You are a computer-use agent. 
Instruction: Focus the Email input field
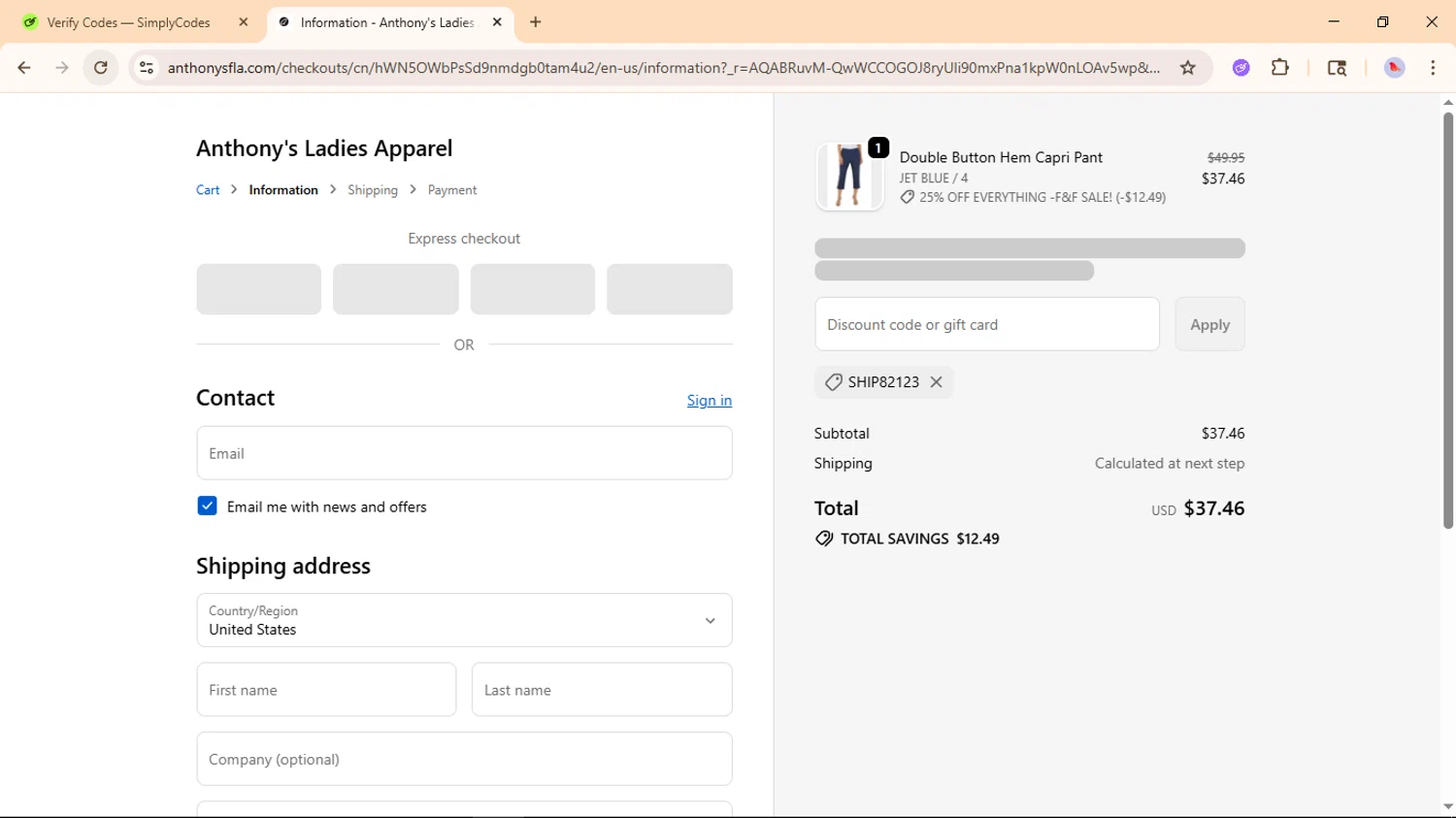pyautogui.click(x=464, y=453)
